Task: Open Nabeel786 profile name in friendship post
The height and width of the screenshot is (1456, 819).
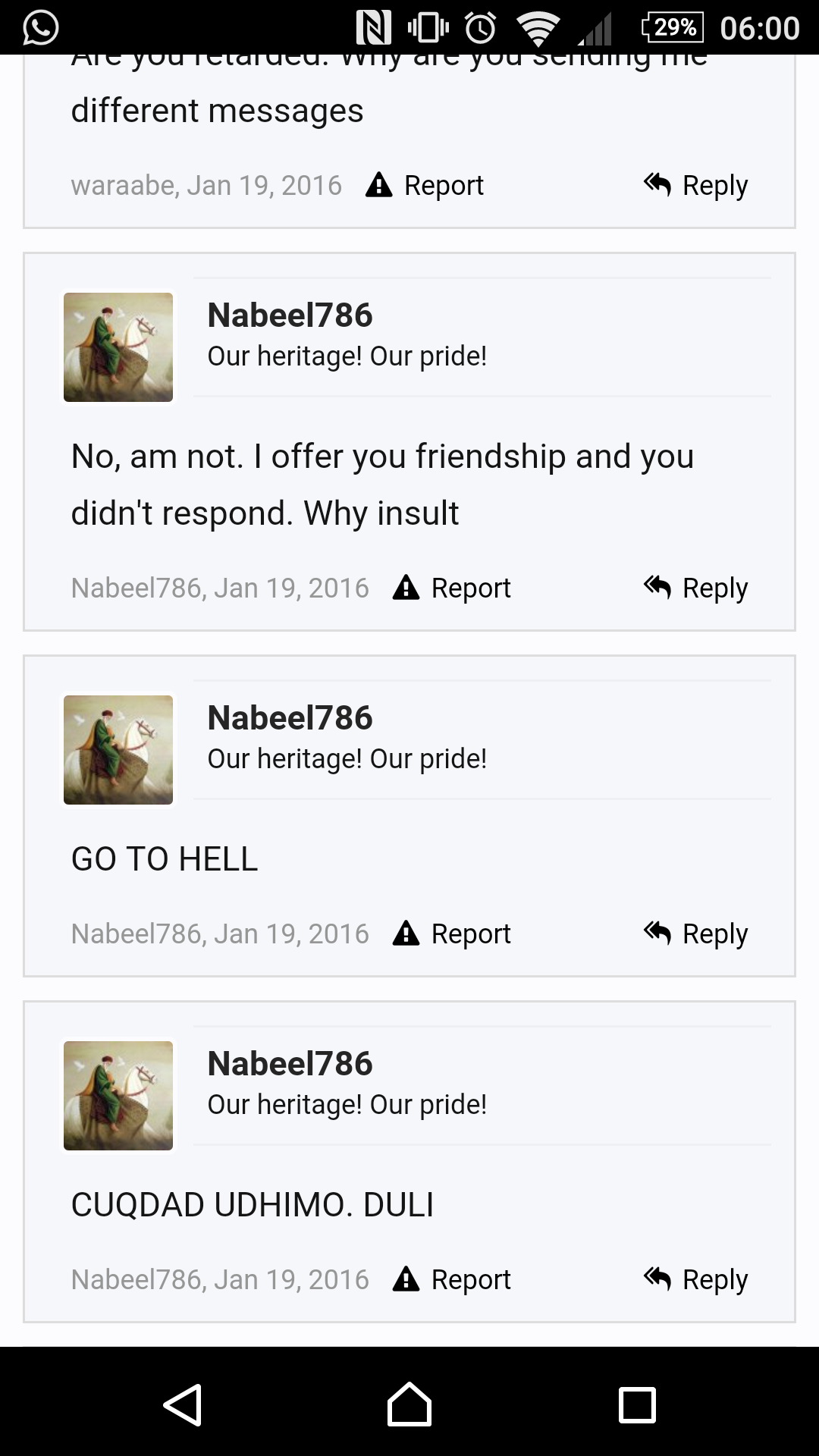Action: point(290,315)
